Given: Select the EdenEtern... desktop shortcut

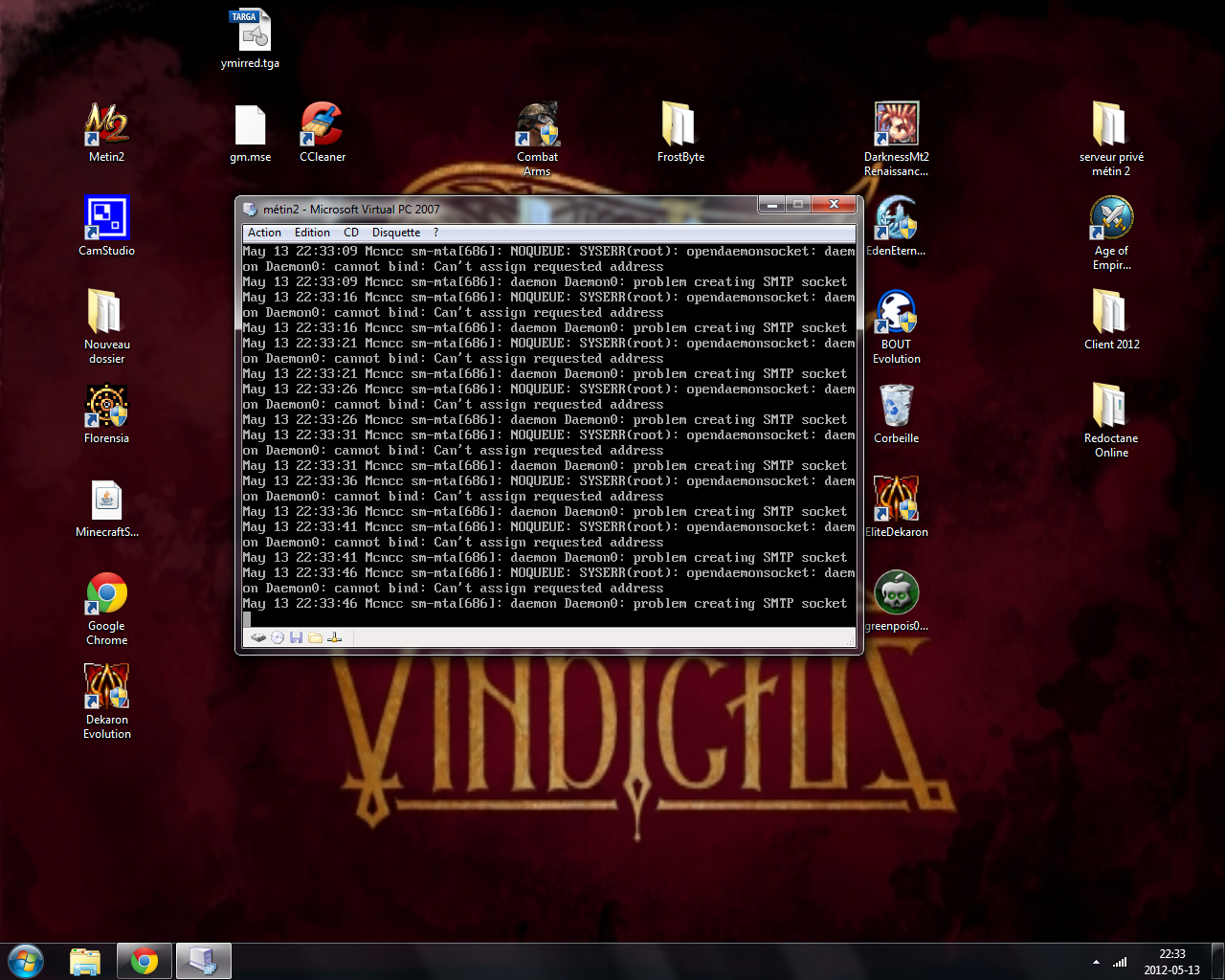Looking at the screenshot, I should pos(897,226).
